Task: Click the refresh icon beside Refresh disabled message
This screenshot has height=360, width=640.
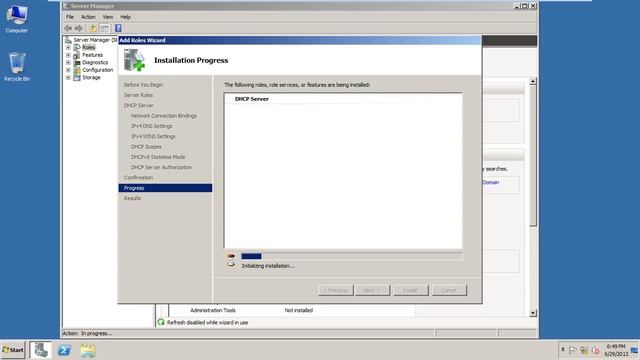Action: click(x=161, y=322)
